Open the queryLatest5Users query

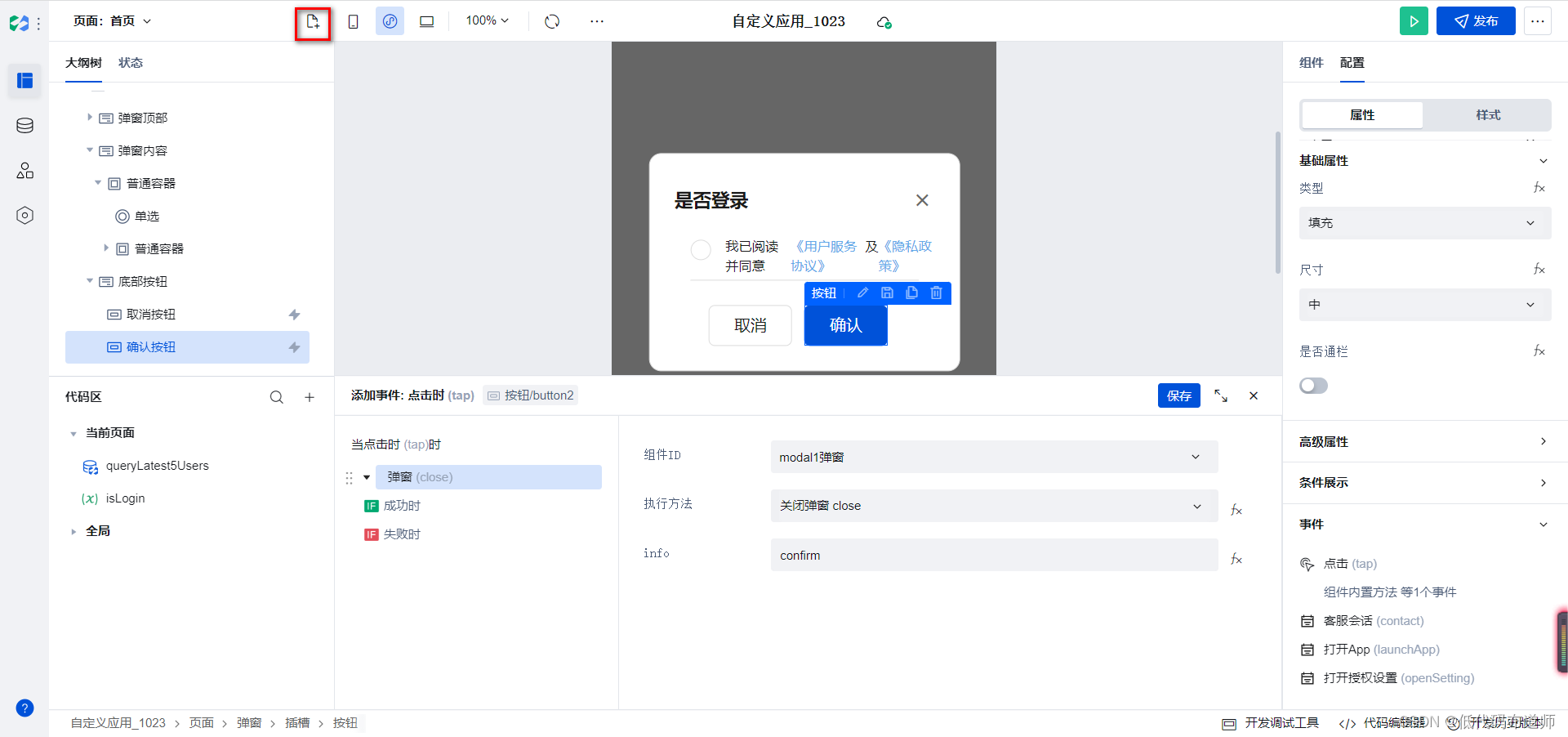157,466
